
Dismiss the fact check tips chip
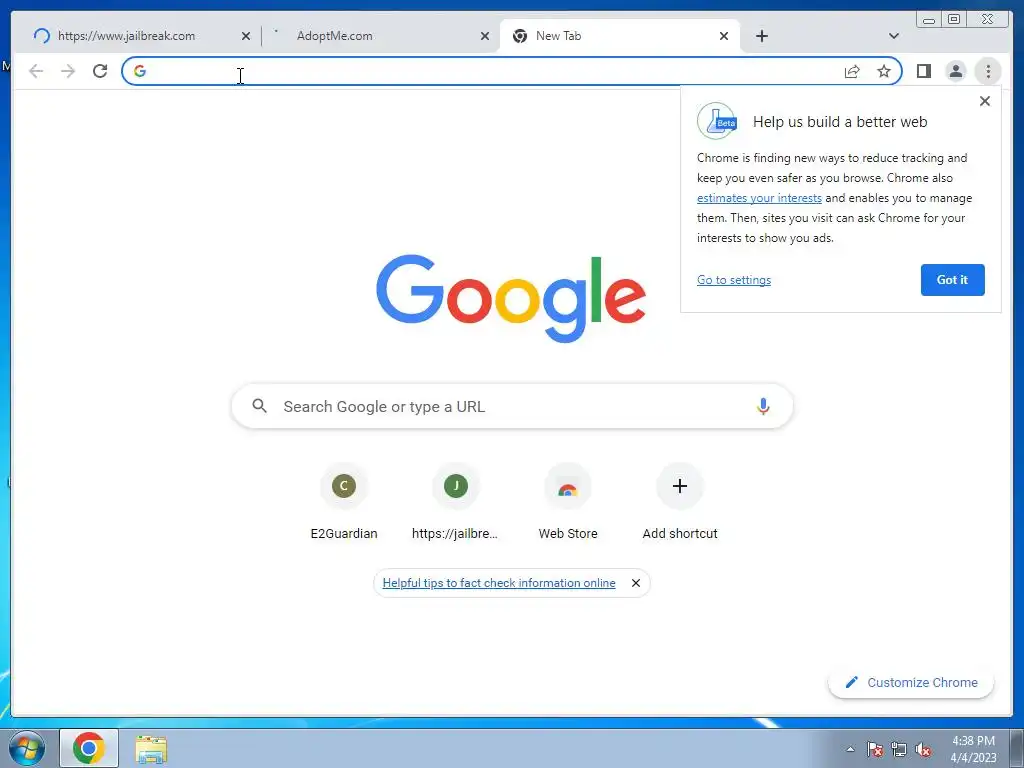click(x=635, y=583)
